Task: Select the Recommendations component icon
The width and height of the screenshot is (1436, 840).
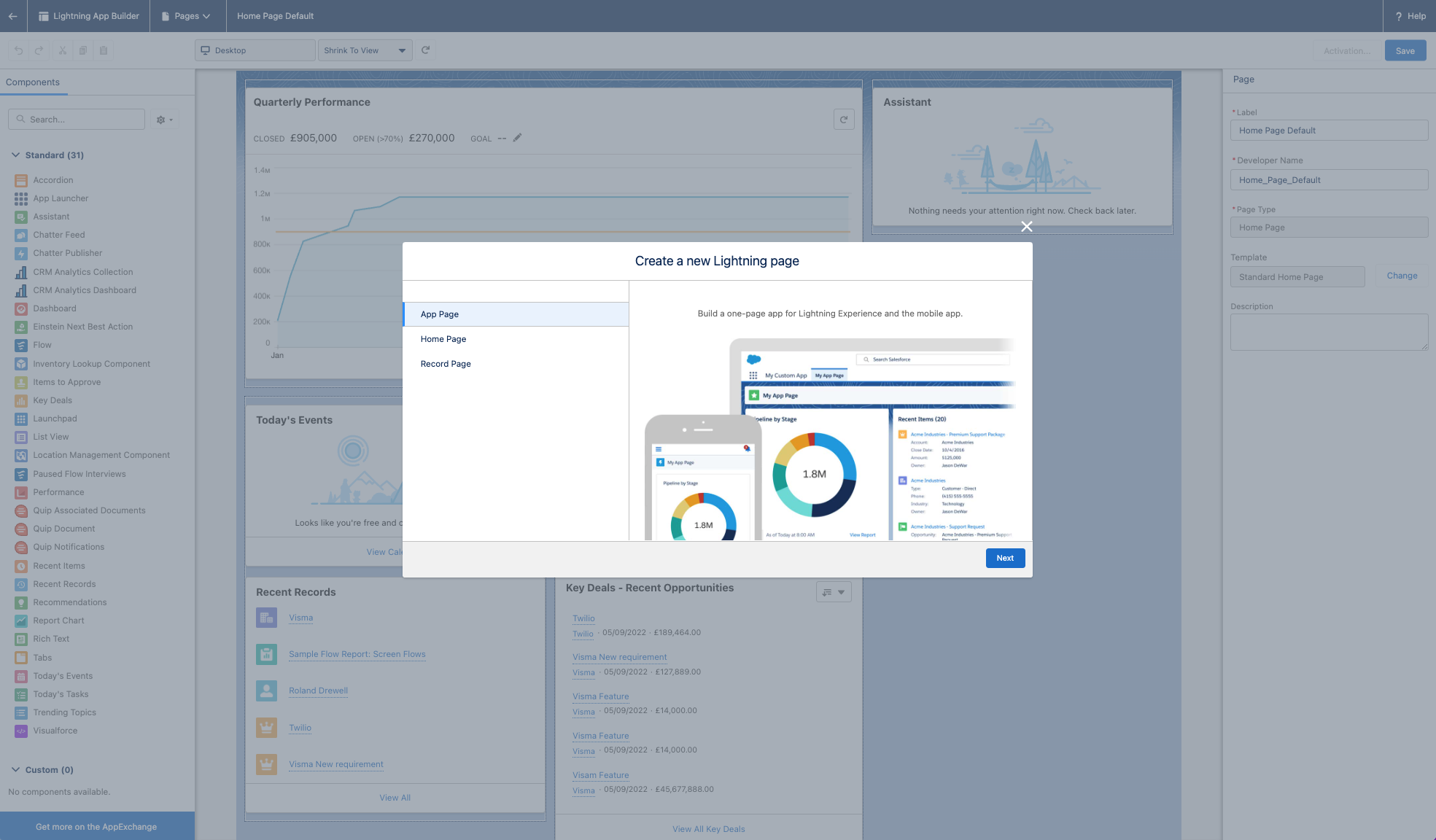Action: click(21, 602)
